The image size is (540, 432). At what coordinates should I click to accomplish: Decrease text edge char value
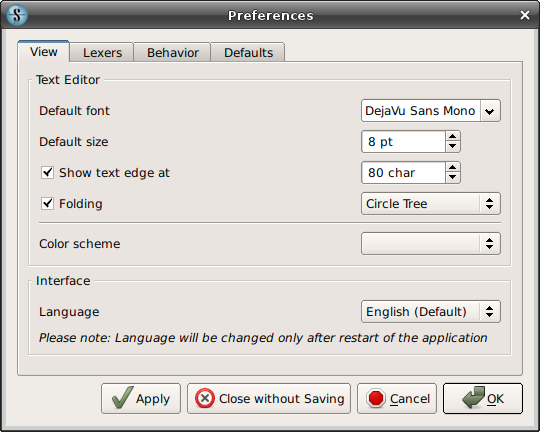pyautogui.click(x=453, y=177)
